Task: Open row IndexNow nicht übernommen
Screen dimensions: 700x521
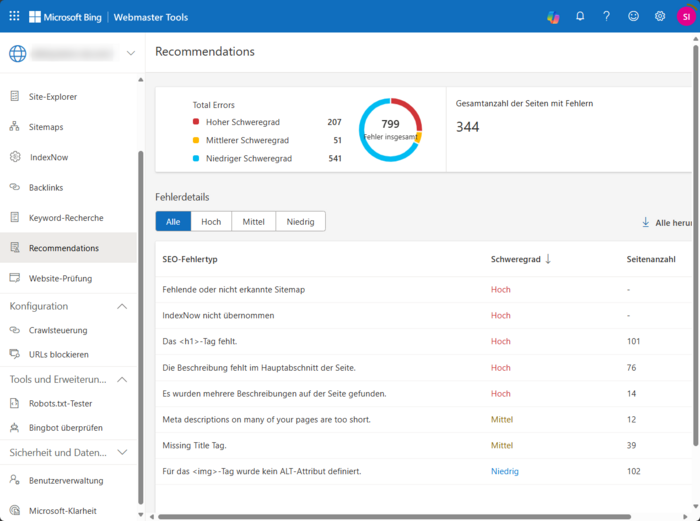Action: [423, 315]
